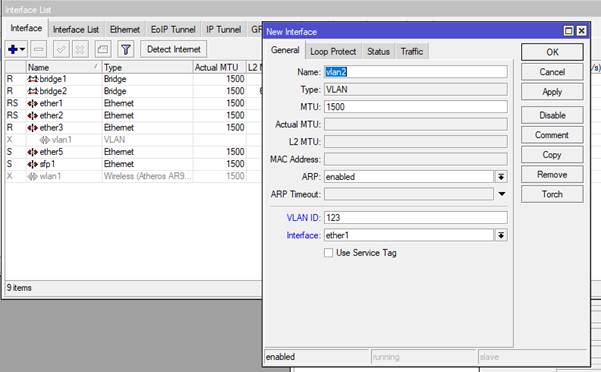601x372 pixels.
Task: Click the checkmark enable toolbar icon
Action: pos(61,49)
